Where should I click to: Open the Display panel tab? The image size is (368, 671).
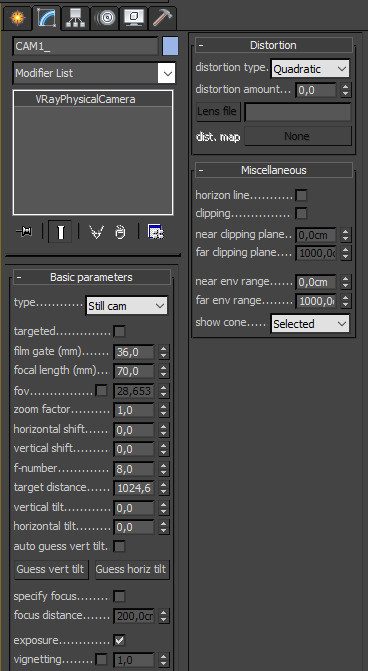coord(134,18)
